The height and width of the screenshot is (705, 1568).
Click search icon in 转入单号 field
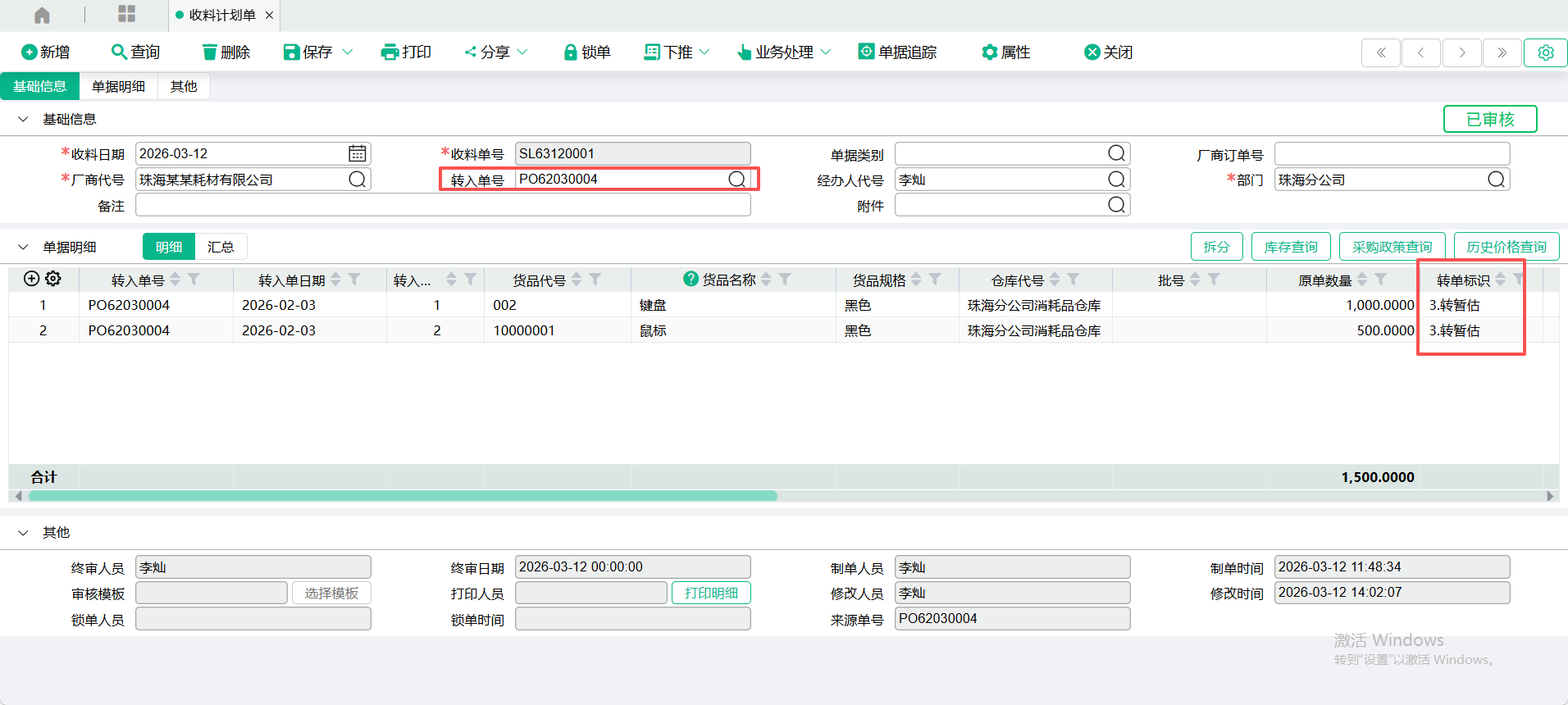click(736, 179)
